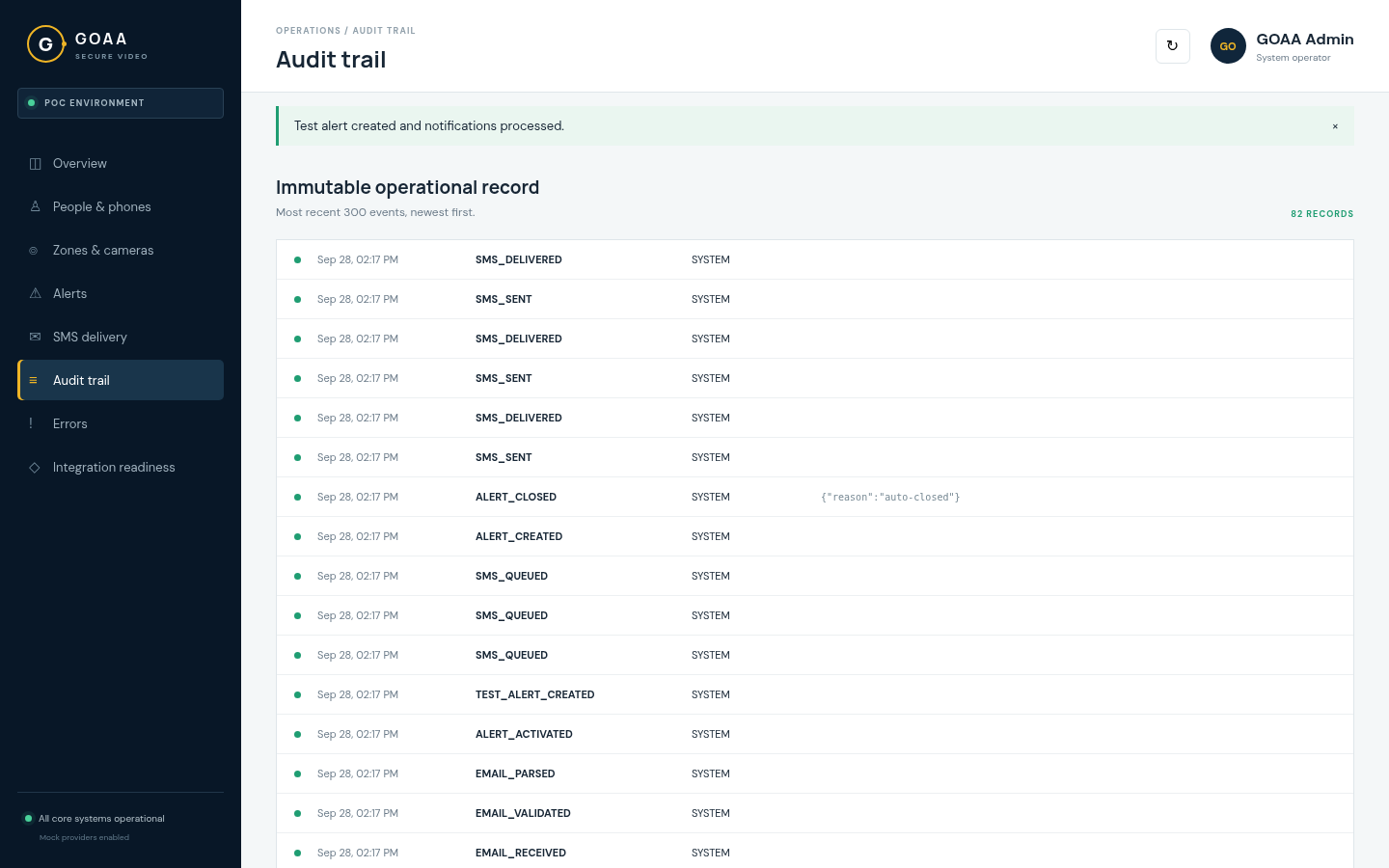
Task: Select the EMAIL_PARSED event row
Action: point(815,773)
